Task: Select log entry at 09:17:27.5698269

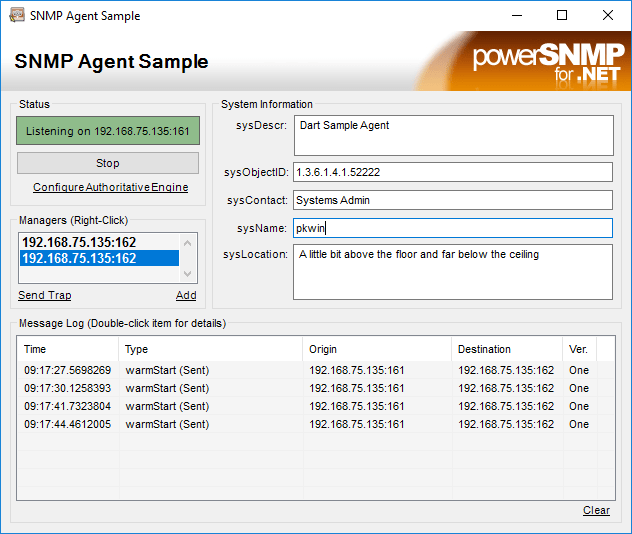Action: tap(316, 370)
